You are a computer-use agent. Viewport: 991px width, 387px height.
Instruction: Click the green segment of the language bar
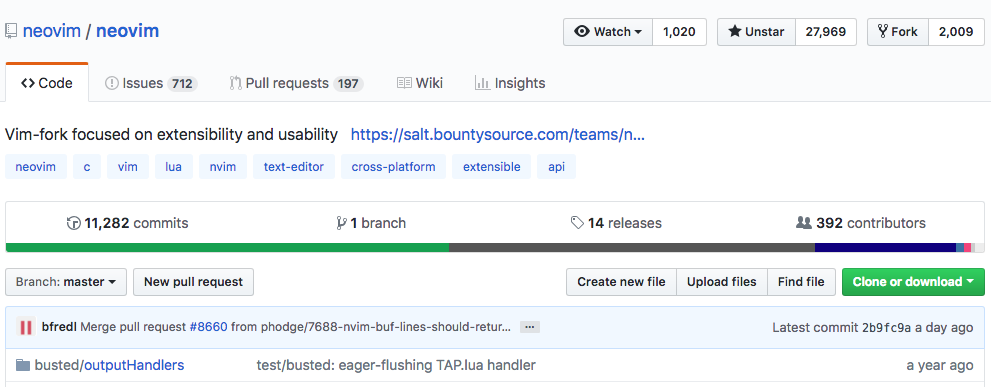tap(228, 248)
